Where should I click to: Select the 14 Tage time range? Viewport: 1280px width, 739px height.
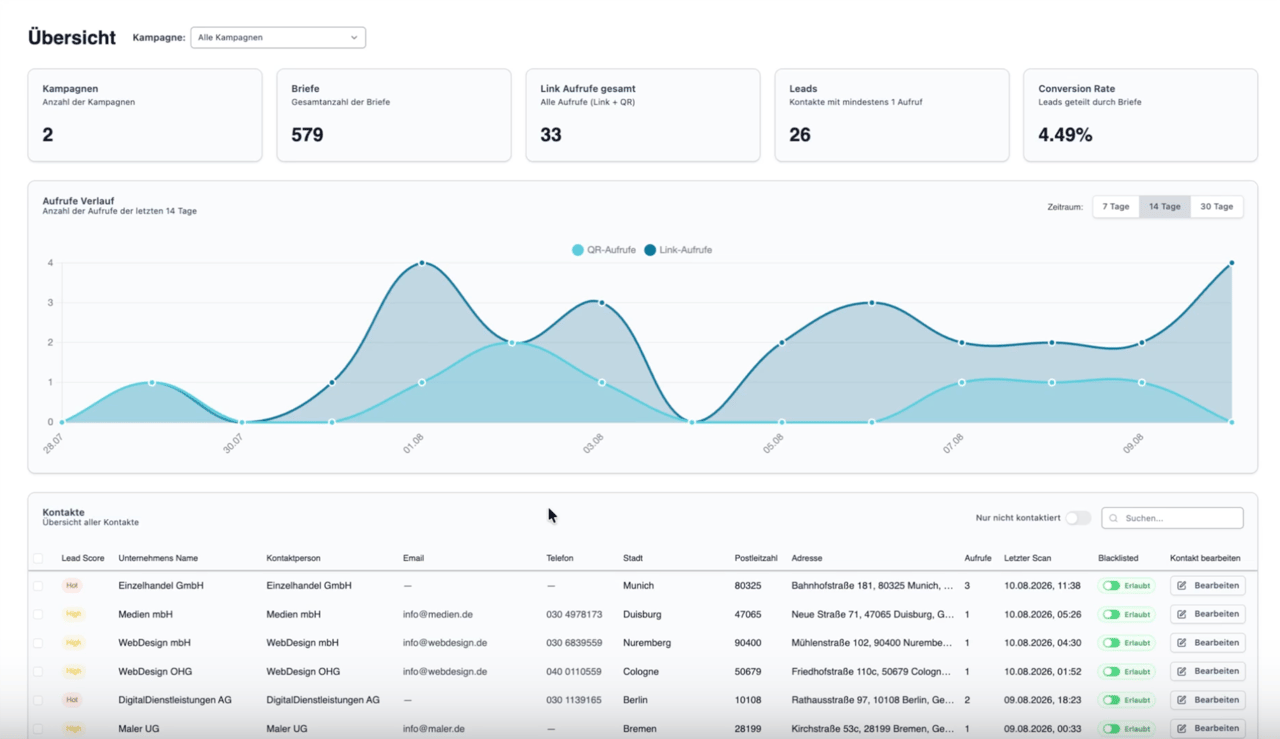(1165, 207)
